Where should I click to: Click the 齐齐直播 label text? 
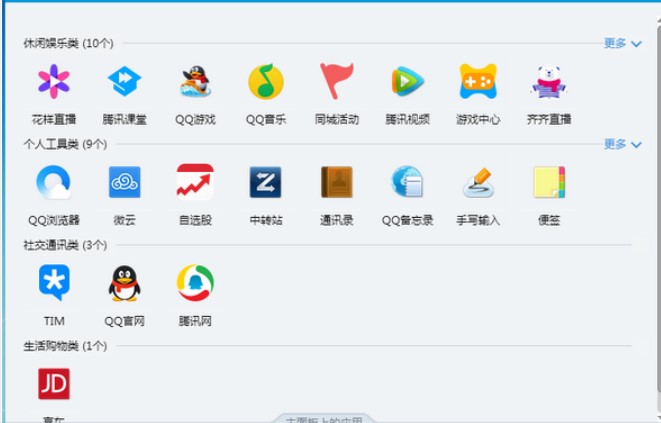tap(549, 119)
